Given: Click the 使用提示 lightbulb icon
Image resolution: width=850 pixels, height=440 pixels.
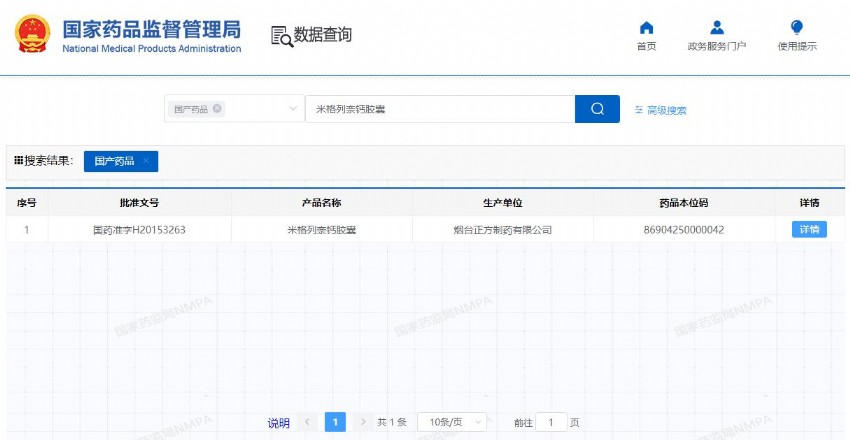Looking at the screenshot, I should 797,28.
